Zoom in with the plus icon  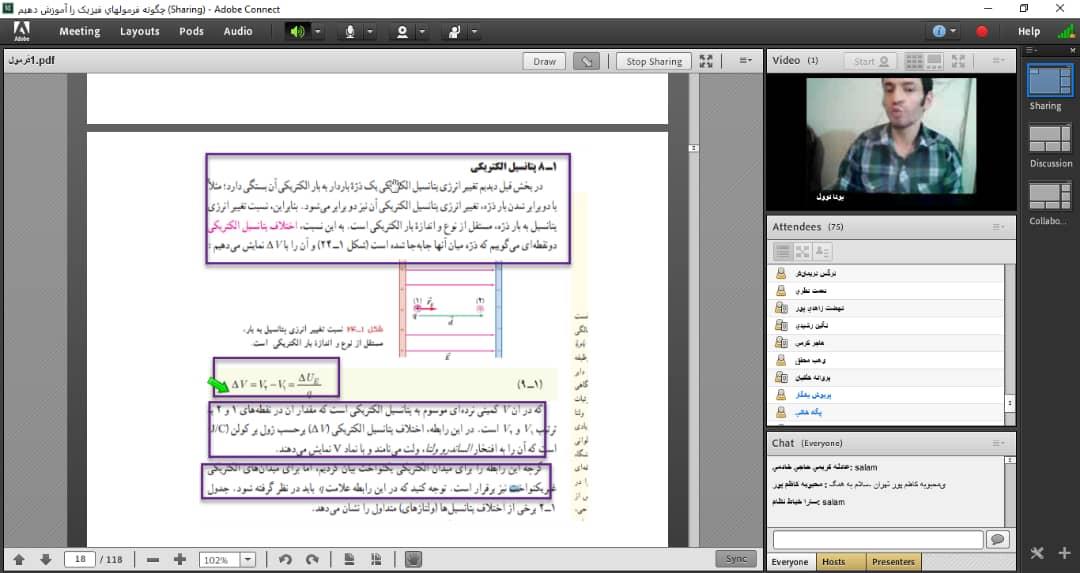[x=180, y=560]
